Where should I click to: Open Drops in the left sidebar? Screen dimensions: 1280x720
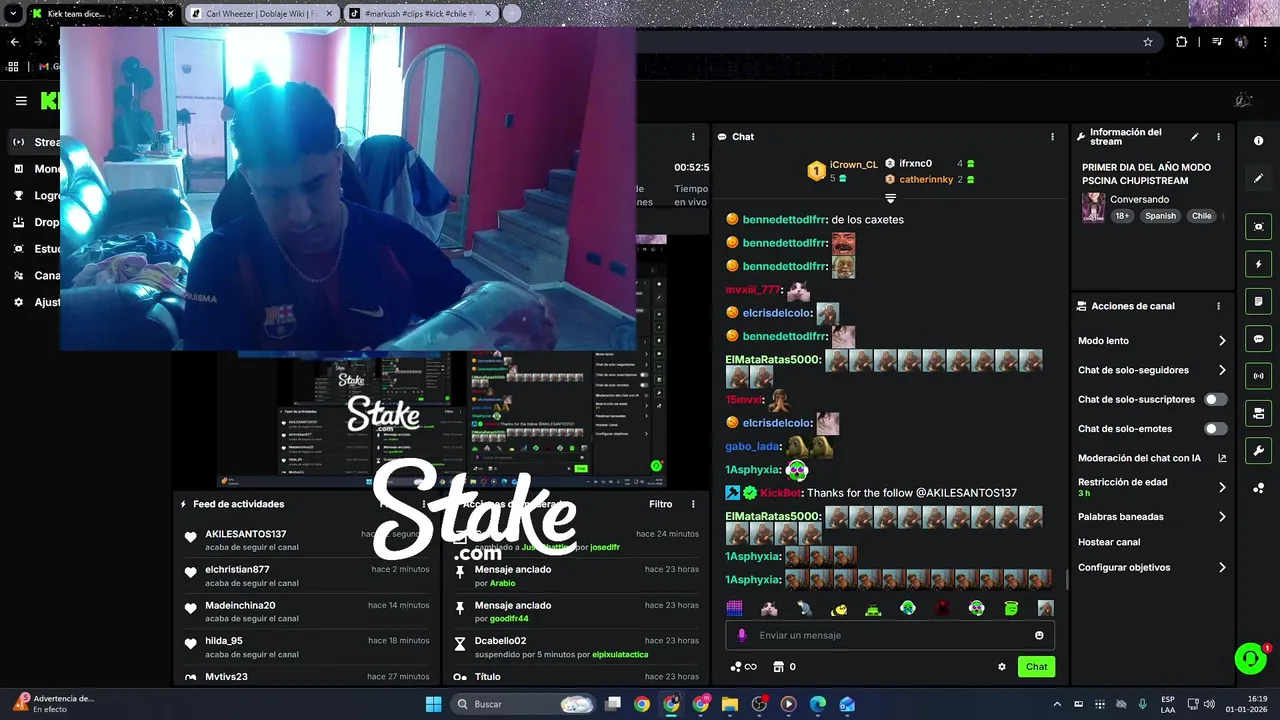36,222
